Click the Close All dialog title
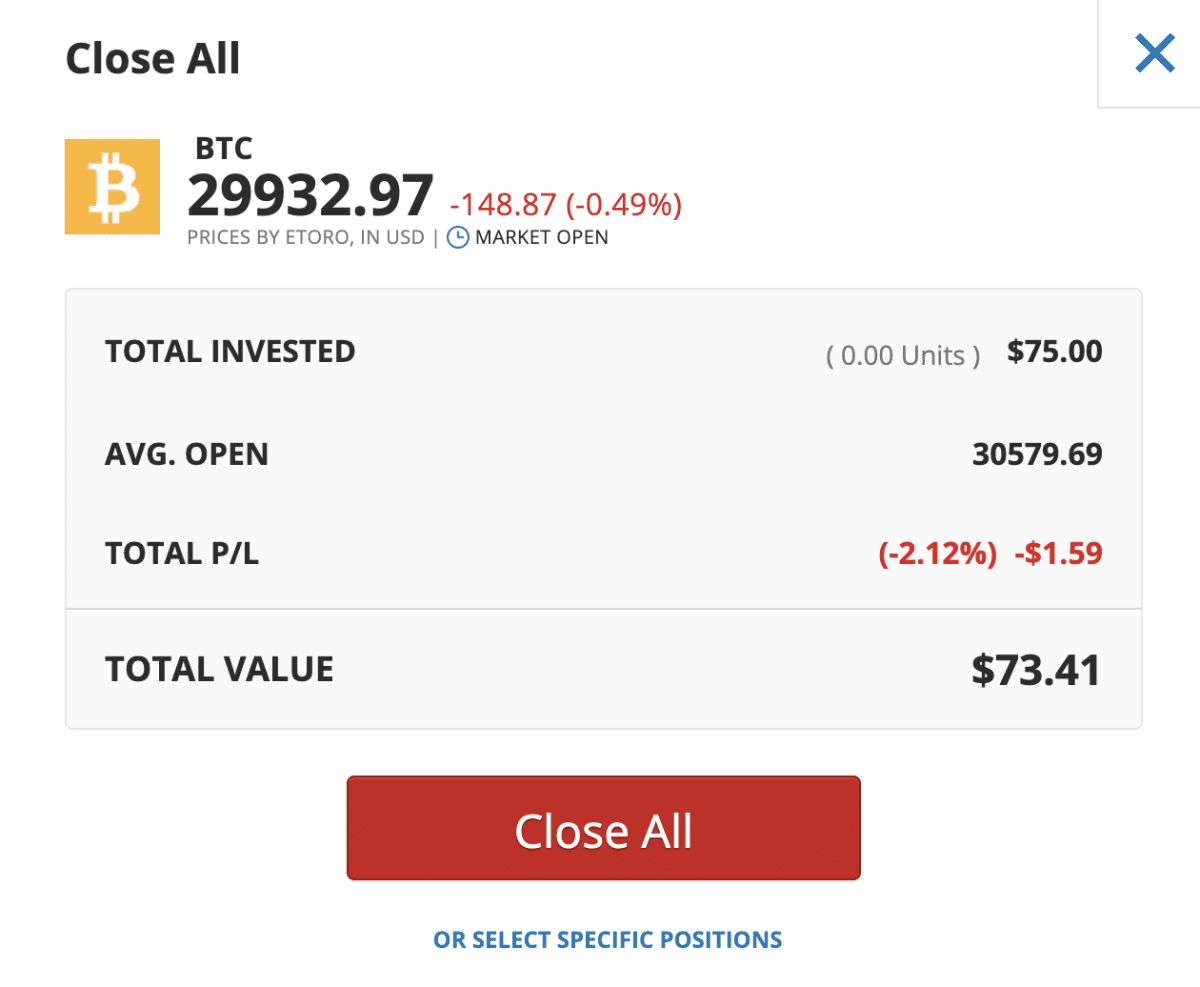This screenshot has height=987, width=1200. (153, 57)
